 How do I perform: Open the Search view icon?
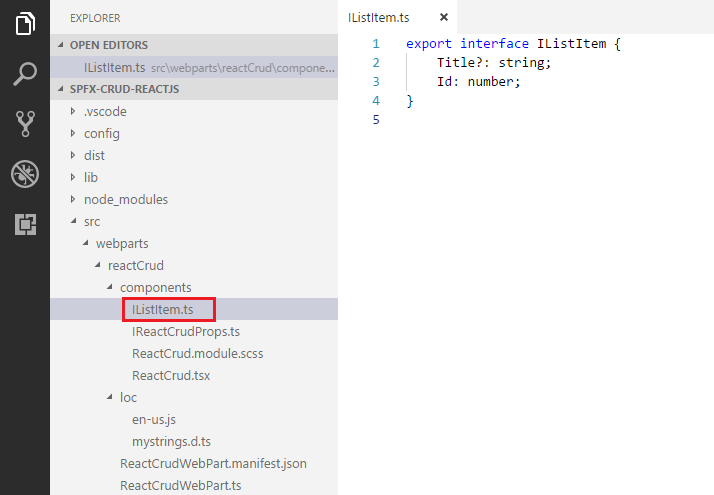(25, 73)
